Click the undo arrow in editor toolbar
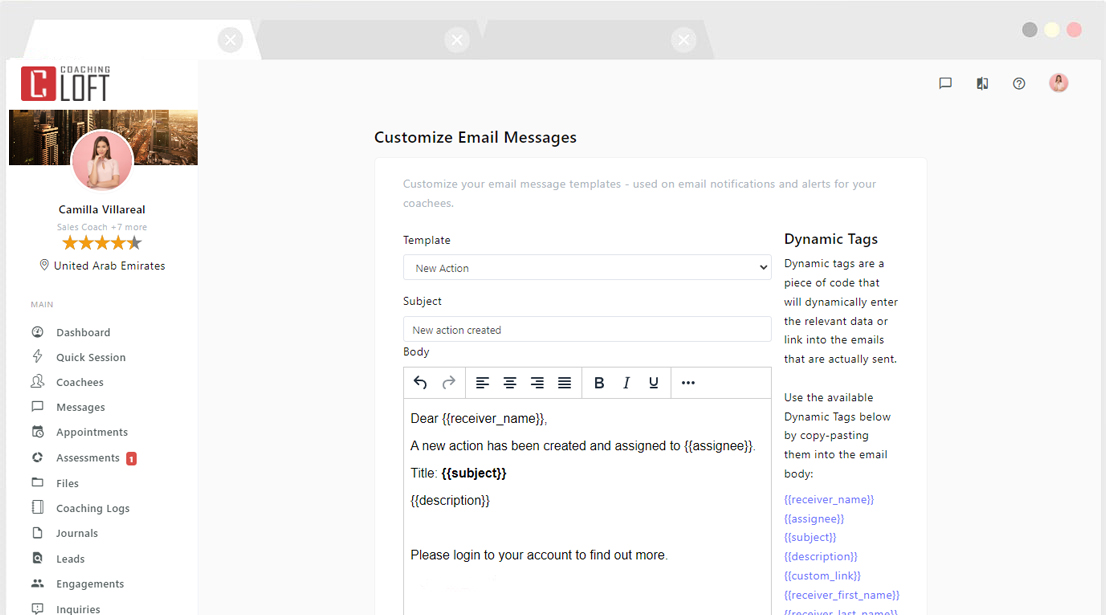Viewport: 1106px width, 615px height. 420,383
